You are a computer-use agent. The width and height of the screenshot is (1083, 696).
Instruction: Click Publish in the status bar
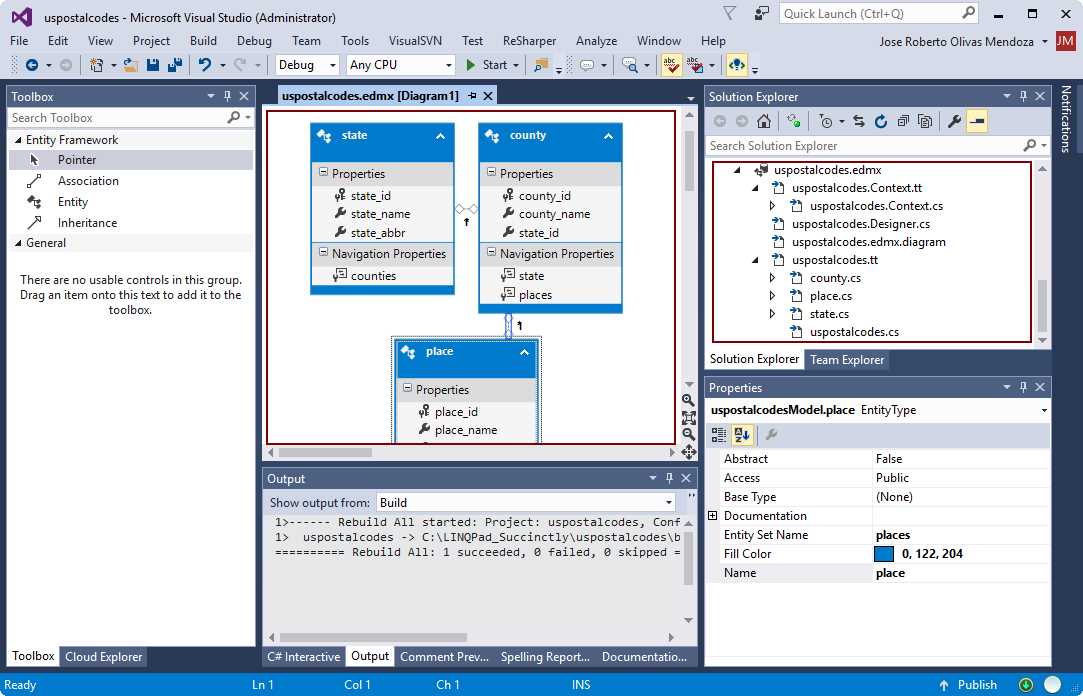point(968,685)
